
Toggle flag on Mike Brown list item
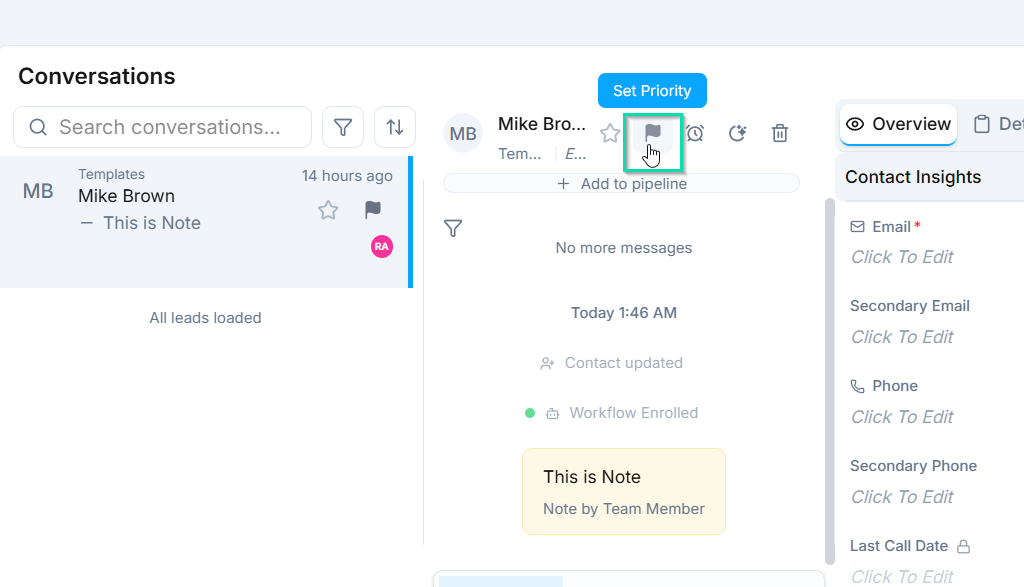(373, 210)
